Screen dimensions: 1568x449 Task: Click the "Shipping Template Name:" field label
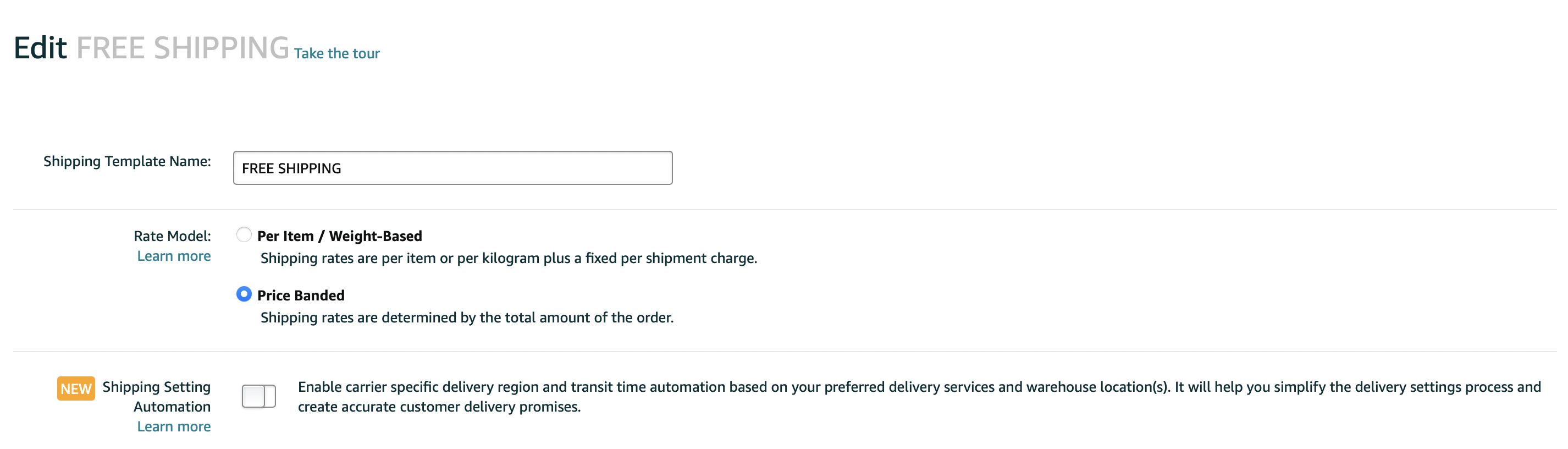(126, 161)
